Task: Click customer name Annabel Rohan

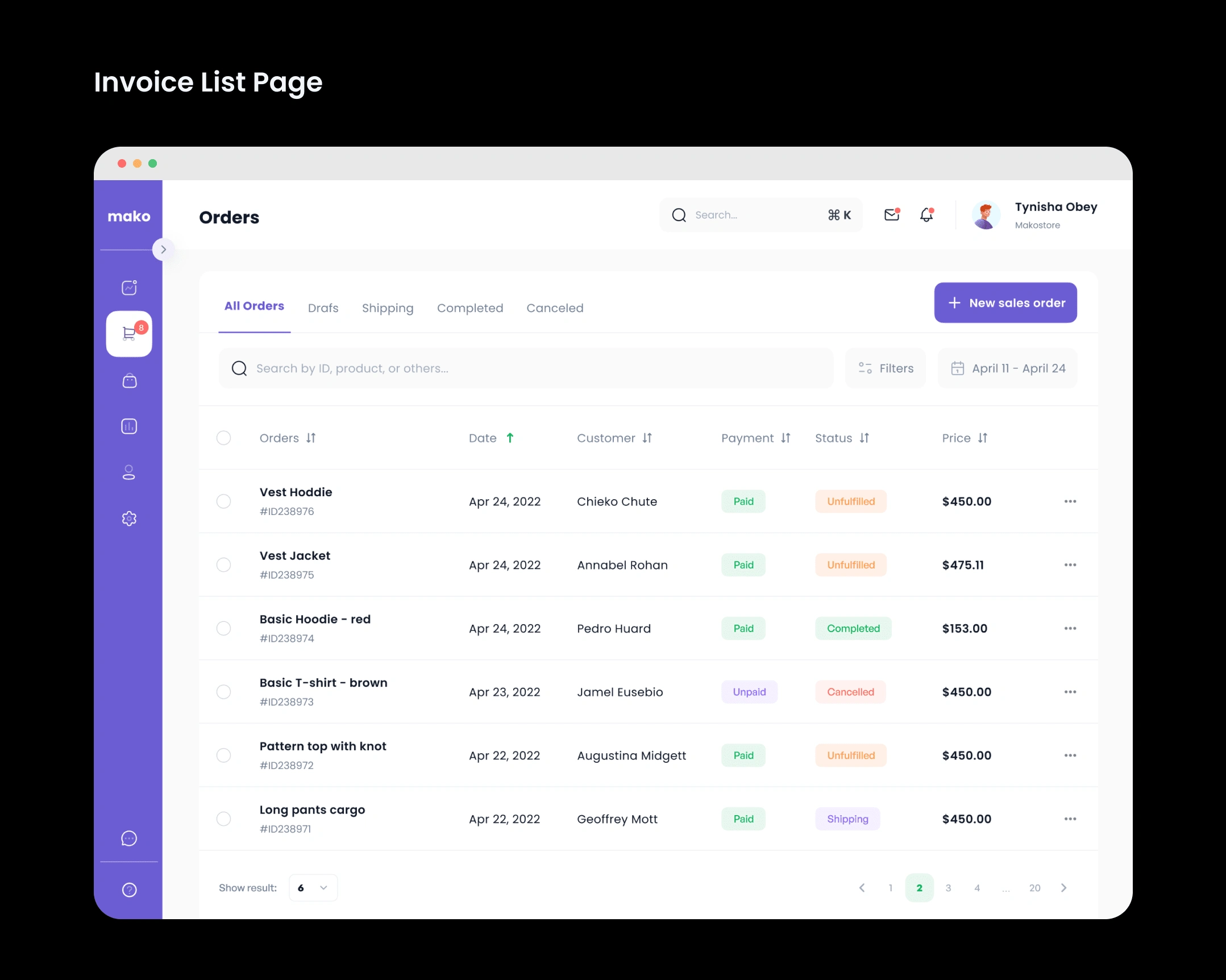Action: pyautogui.click(x=623, y=565)
